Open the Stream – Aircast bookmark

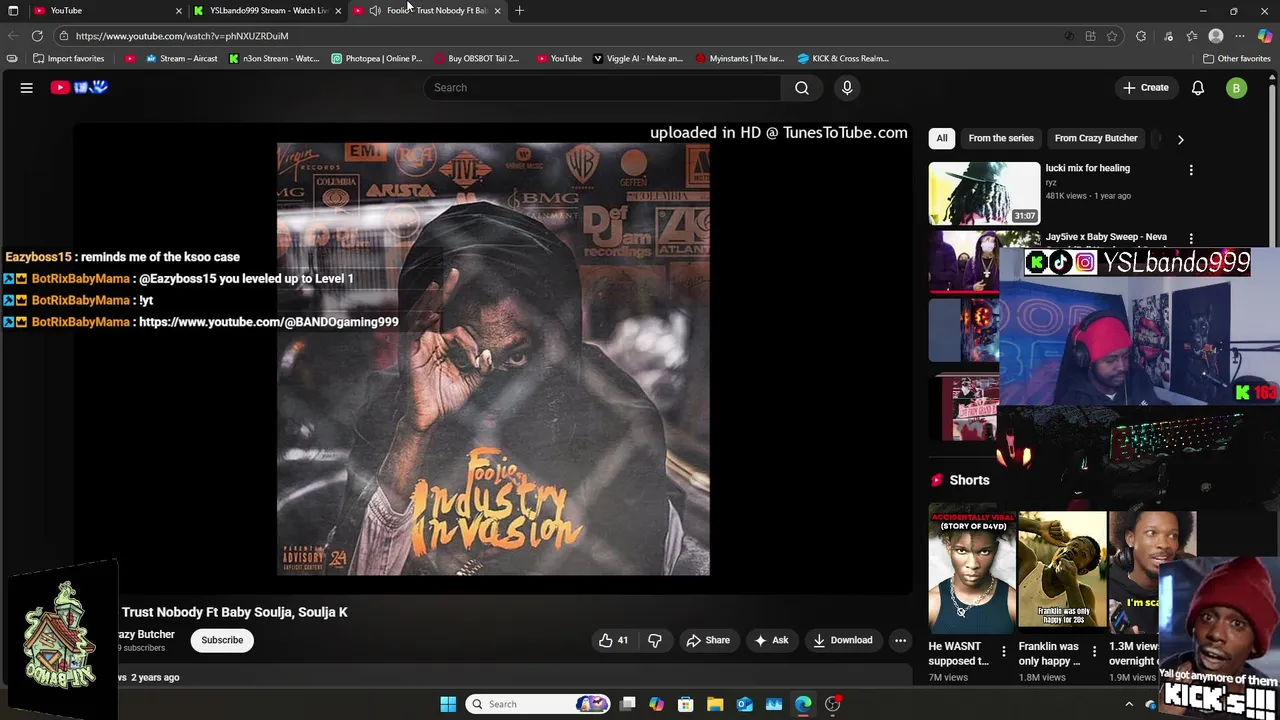point(181,58)
